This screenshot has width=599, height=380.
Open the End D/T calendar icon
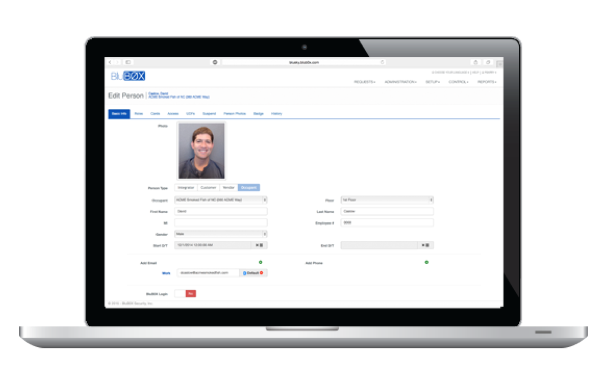427,245
